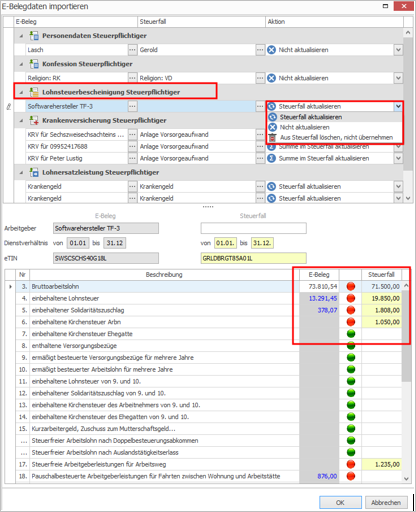Screen dimensions: 416x512
Task: Click the red status dot for Kirchensteuer Arbn
Action: click(351, 322)
